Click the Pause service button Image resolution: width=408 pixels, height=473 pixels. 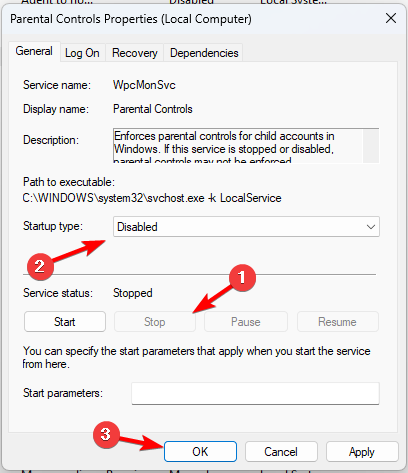tap(246, 322)
